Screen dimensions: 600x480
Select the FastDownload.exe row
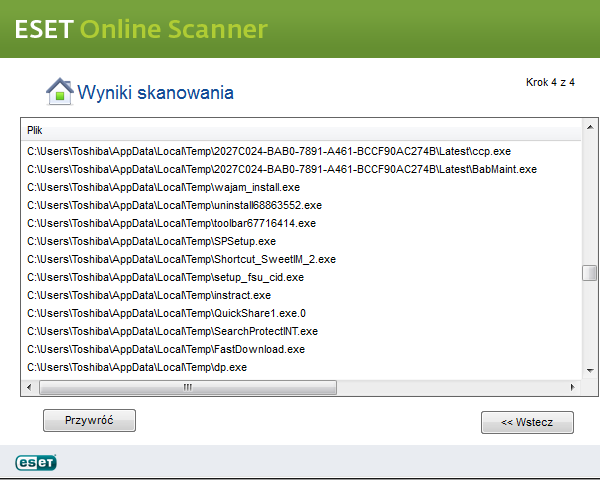(x=302, y=349)
